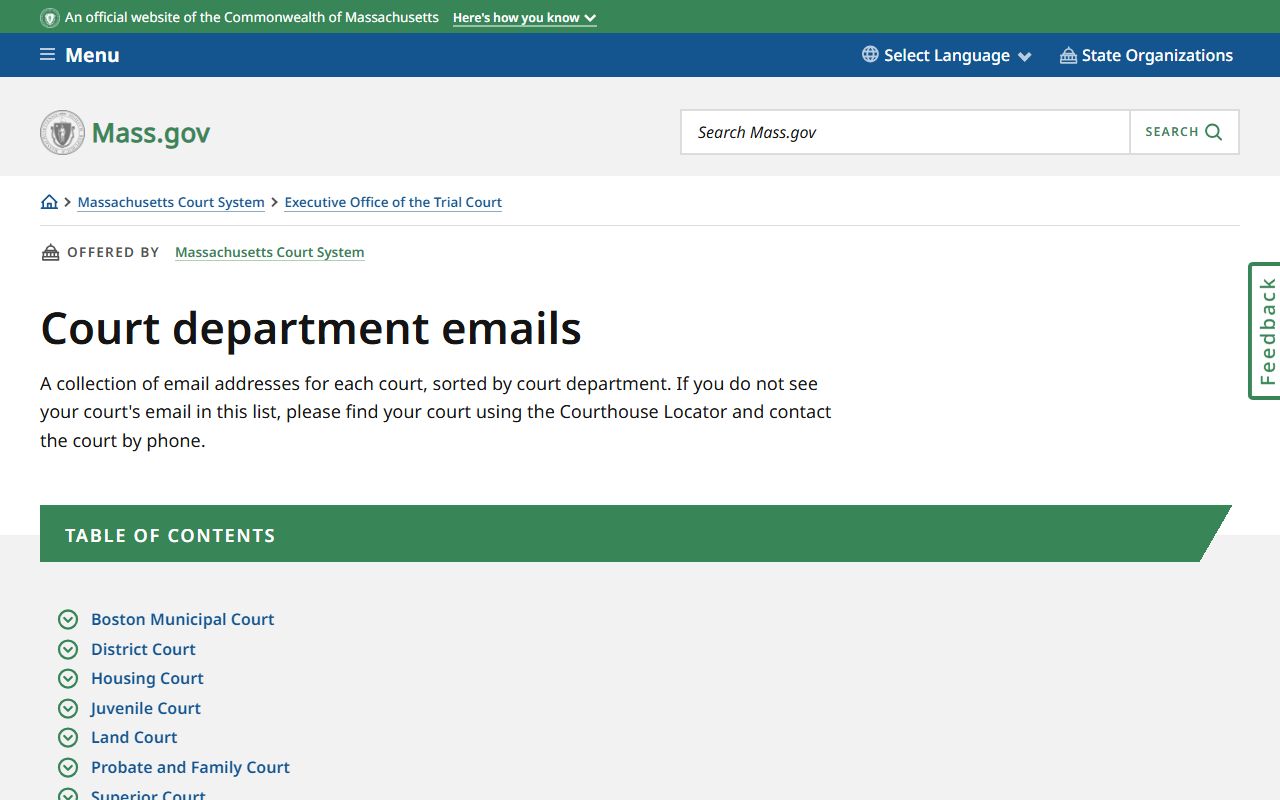This screenshot has width=1280, height=800.
Task: Click the circle arrow beside Boston Municipal Court
Action: pyautogui.click(x=68, y=620)
